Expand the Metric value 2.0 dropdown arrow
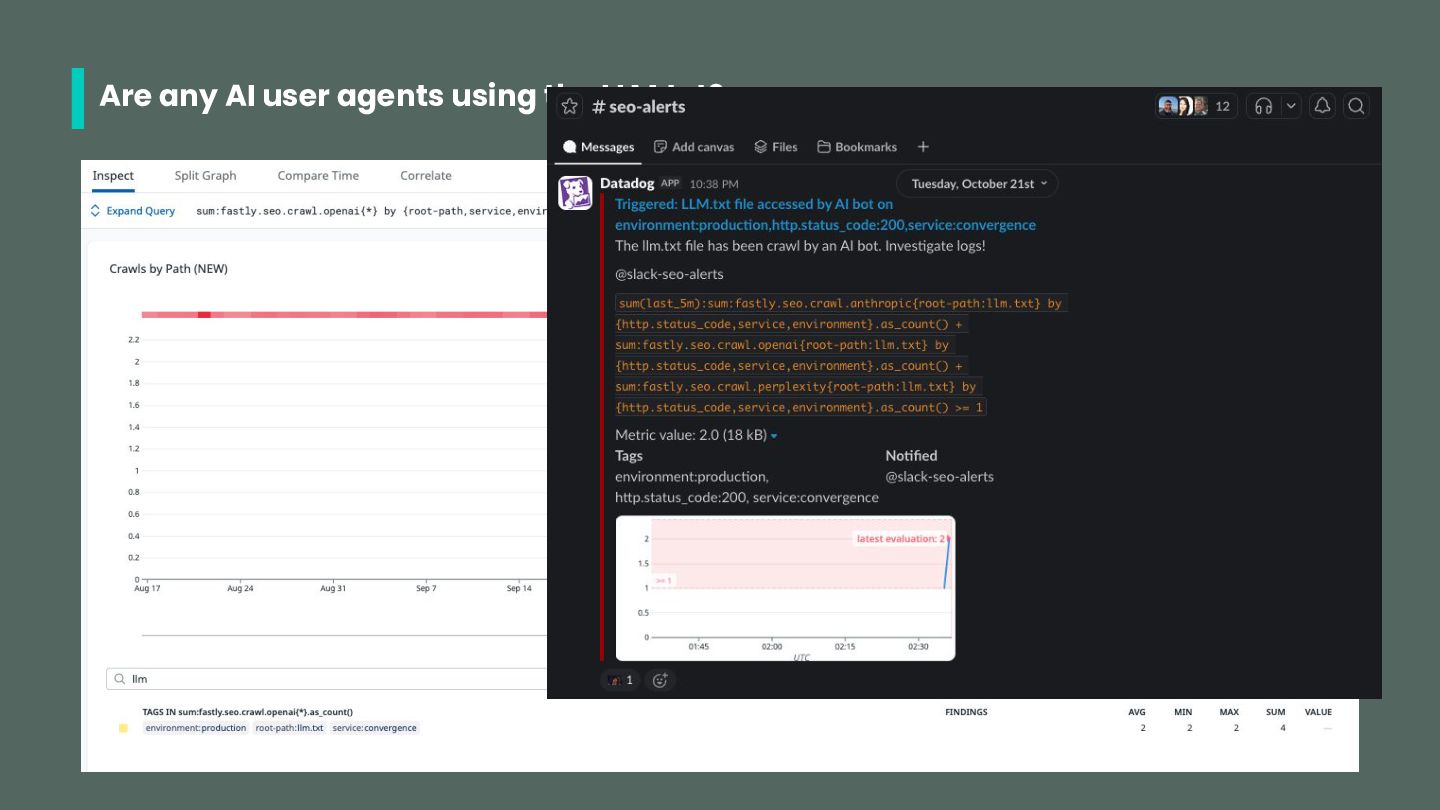The width and height of the screenshot is (1440, 810). pos(774,436)
